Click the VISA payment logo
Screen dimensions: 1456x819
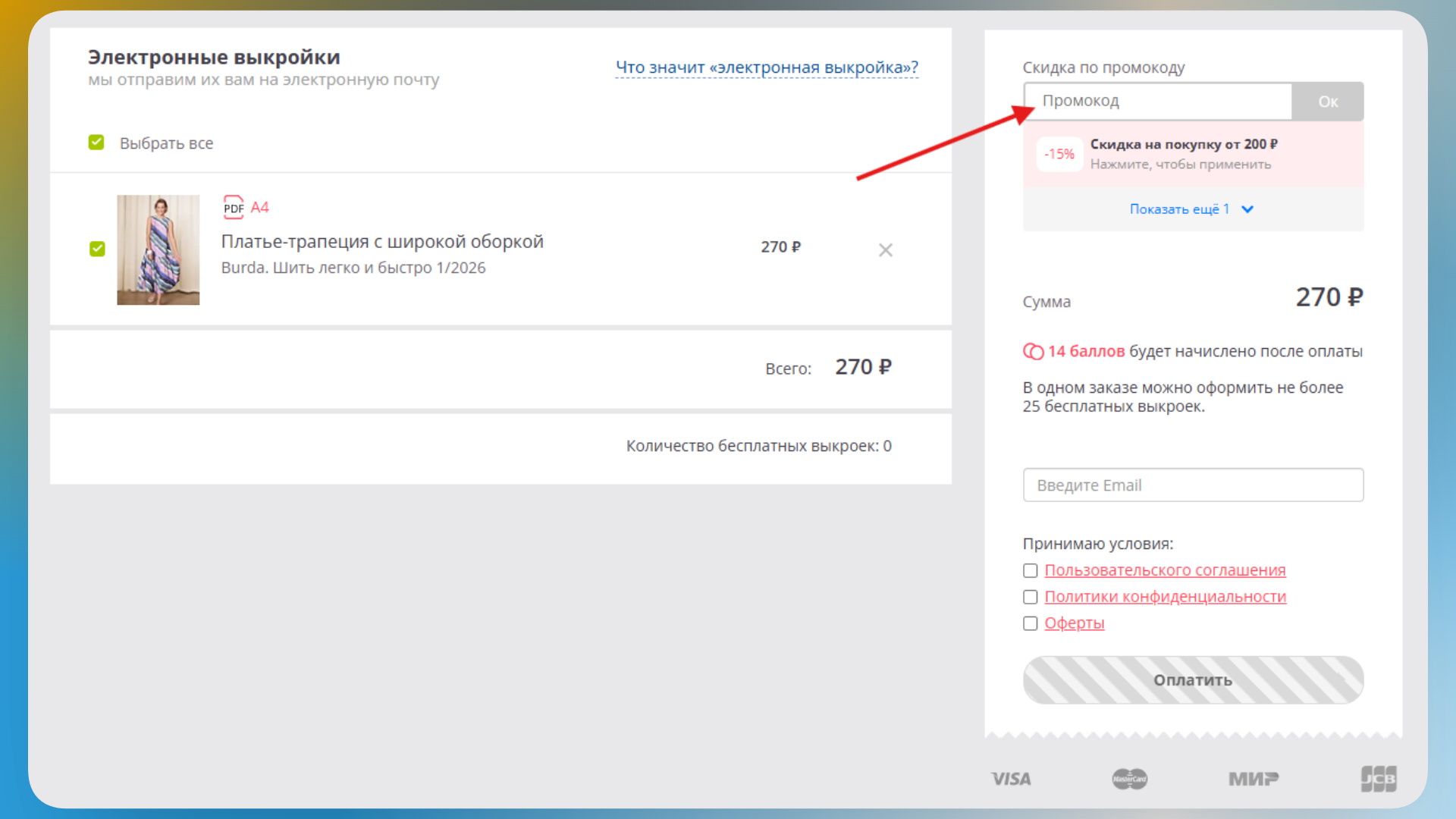click(1011, 779)
